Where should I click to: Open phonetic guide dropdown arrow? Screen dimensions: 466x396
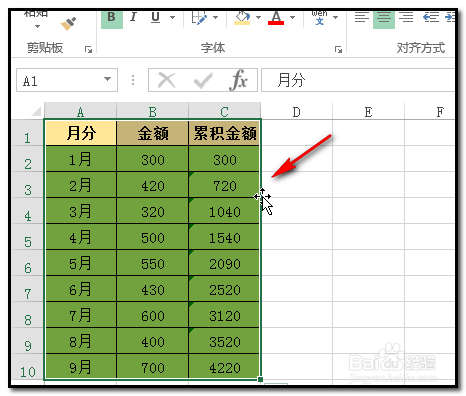tap(335, 17)
